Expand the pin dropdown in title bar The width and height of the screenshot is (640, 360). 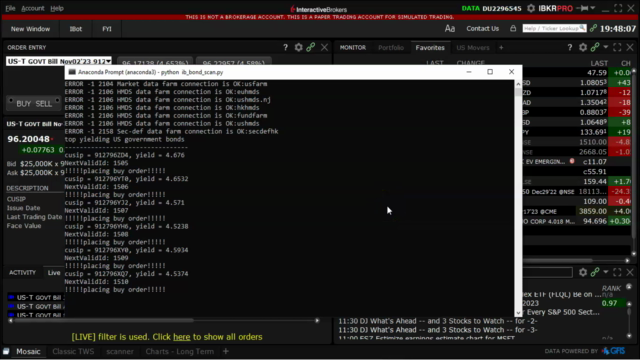(593, 8)
